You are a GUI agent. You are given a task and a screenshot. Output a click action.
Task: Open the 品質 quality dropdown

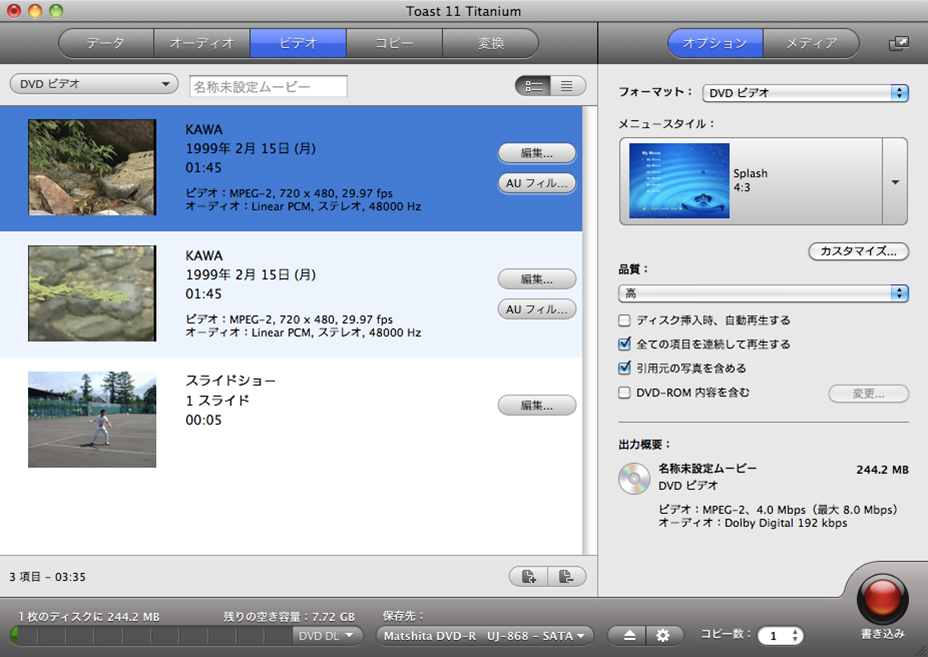pos(763,293)
